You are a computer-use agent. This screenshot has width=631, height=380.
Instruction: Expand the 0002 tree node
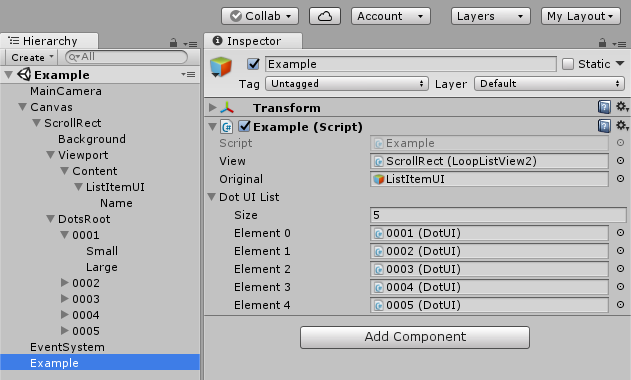tap(64, 283)
